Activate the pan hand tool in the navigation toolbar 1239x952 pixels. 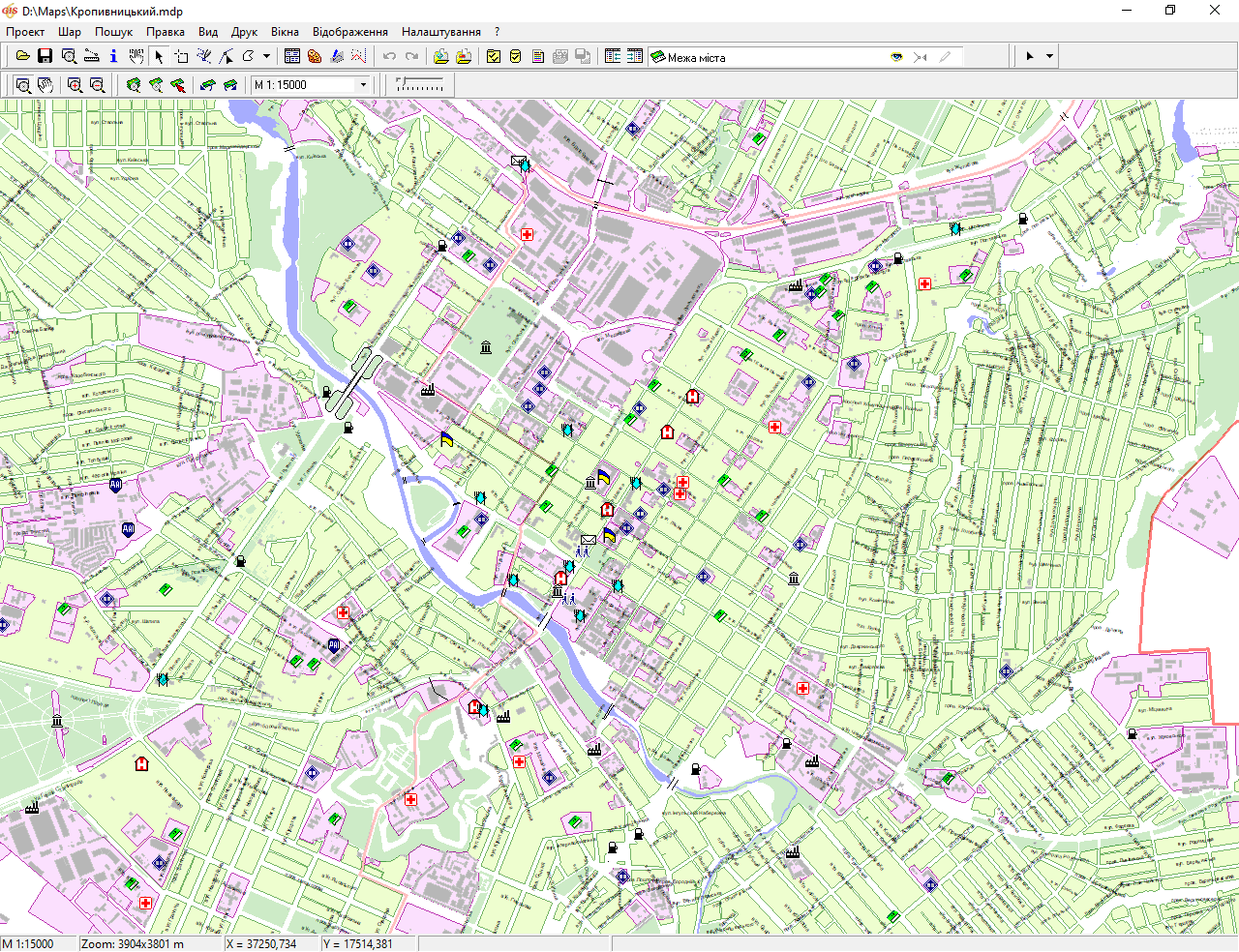pyautogui.click(x=45, y=85)
